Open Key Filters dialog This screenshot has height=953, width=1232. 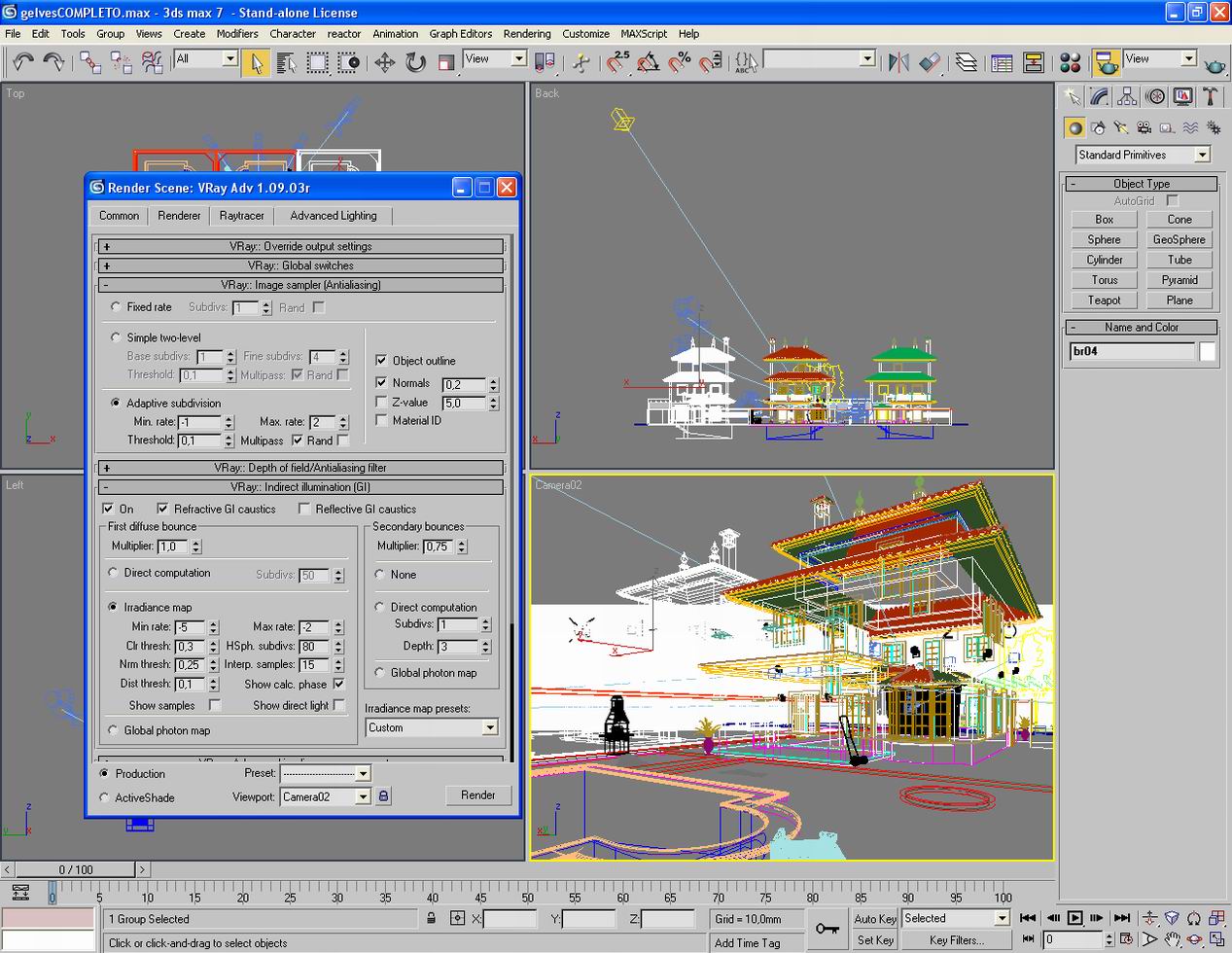click(x=957, y=940)
